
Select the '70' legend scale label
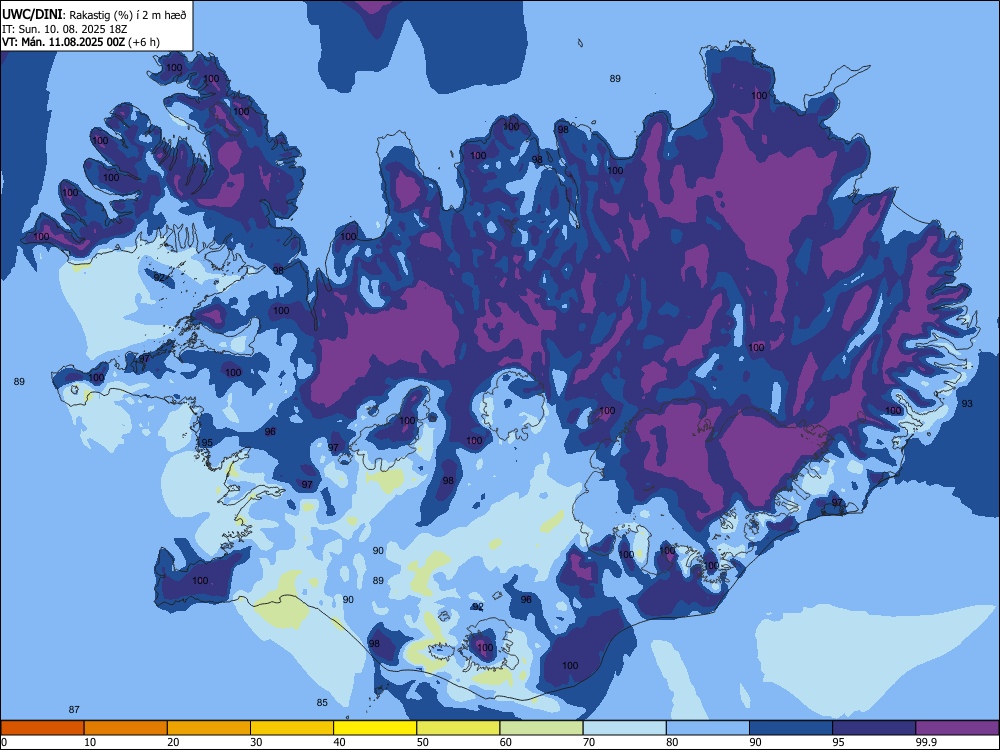pos(589,742)
